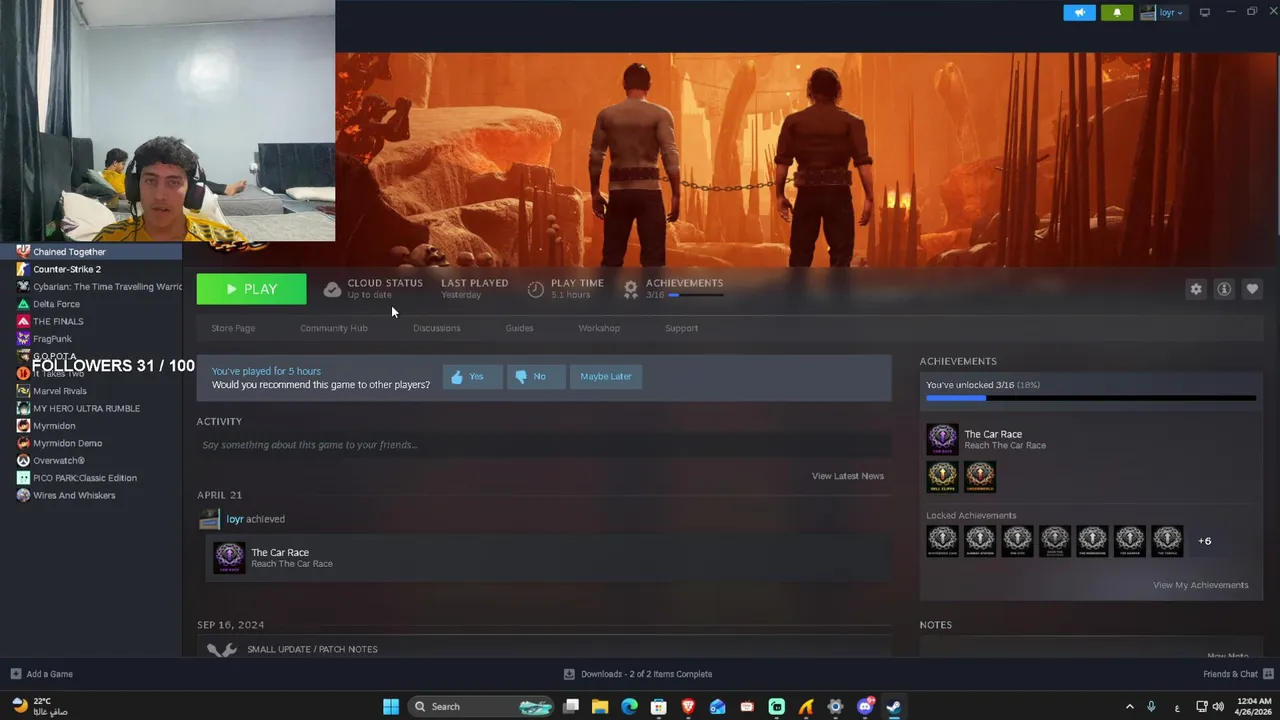1280x720 pixels.
Task: Select Maybe Later for review prompt
Action: pos(606,377)
